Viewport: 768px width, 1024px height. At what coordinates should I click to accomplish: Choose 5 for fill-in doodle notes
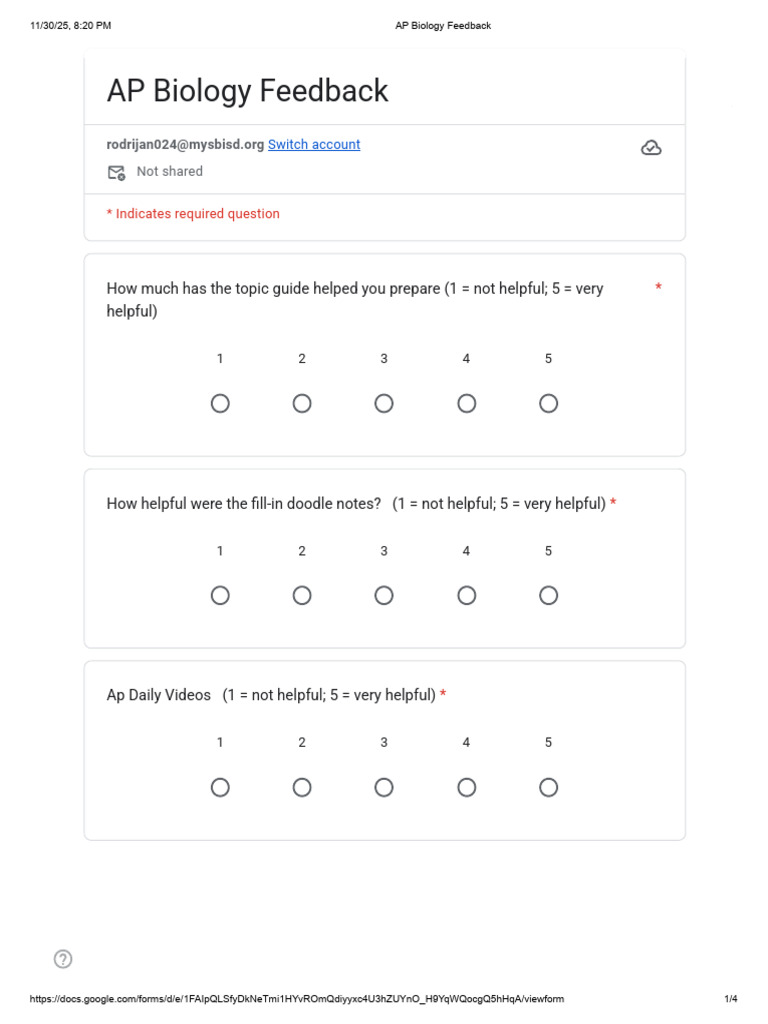pos(548,595)
